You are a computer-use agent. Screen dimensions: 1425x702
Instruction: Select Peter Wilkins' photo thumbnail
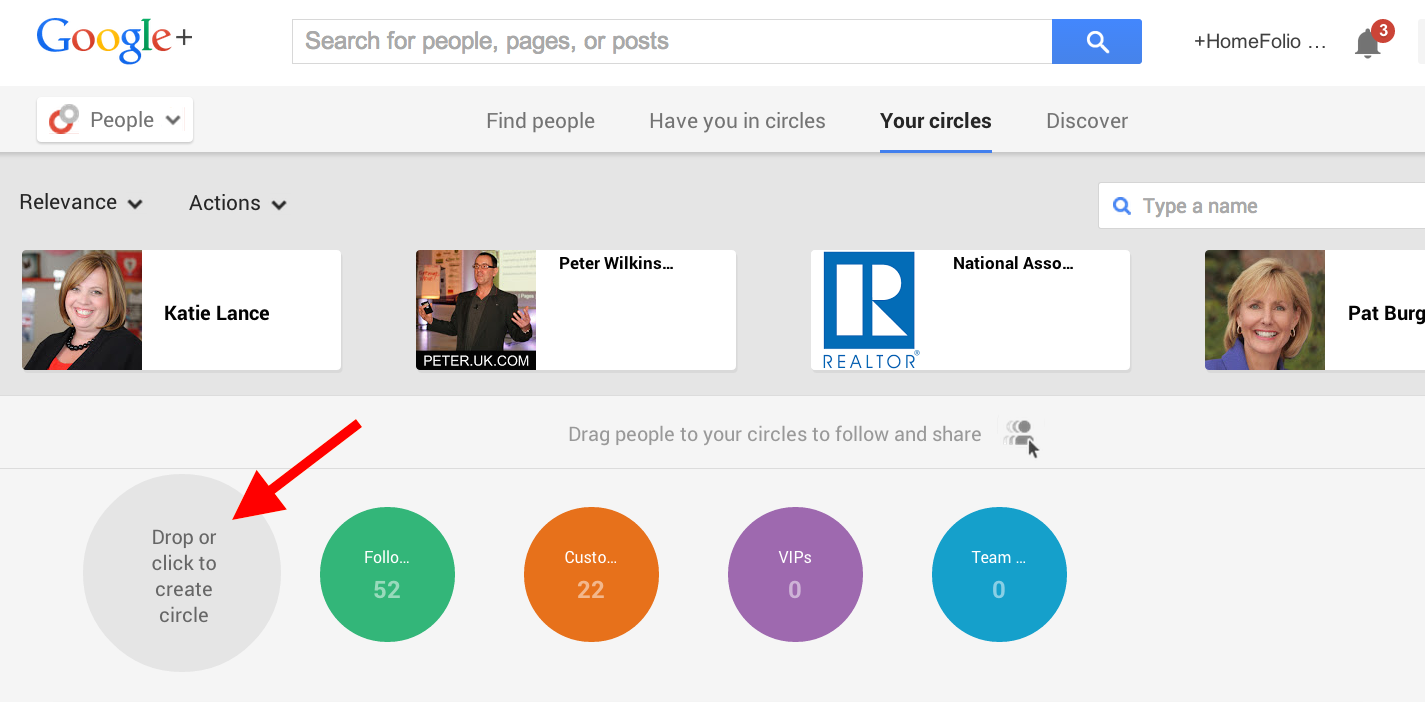point(476,310)
